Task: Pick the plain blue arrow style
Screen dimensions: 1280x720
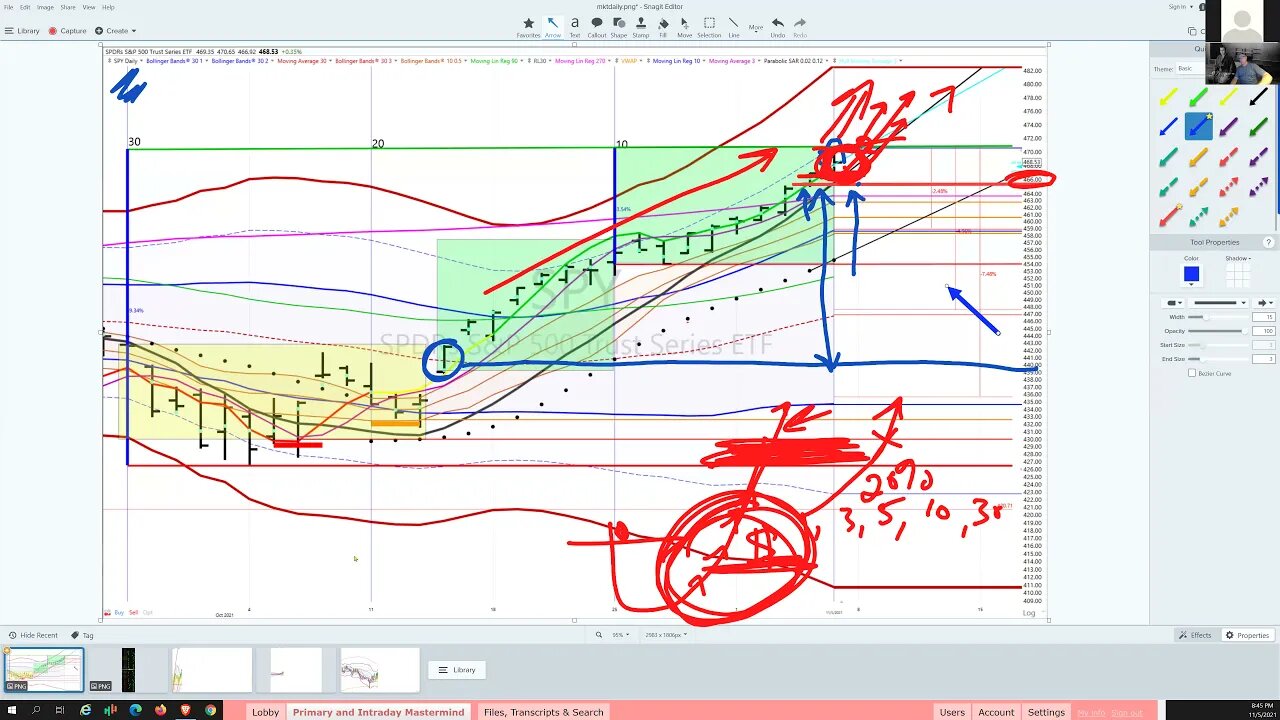Action: tap(1168, 127)
